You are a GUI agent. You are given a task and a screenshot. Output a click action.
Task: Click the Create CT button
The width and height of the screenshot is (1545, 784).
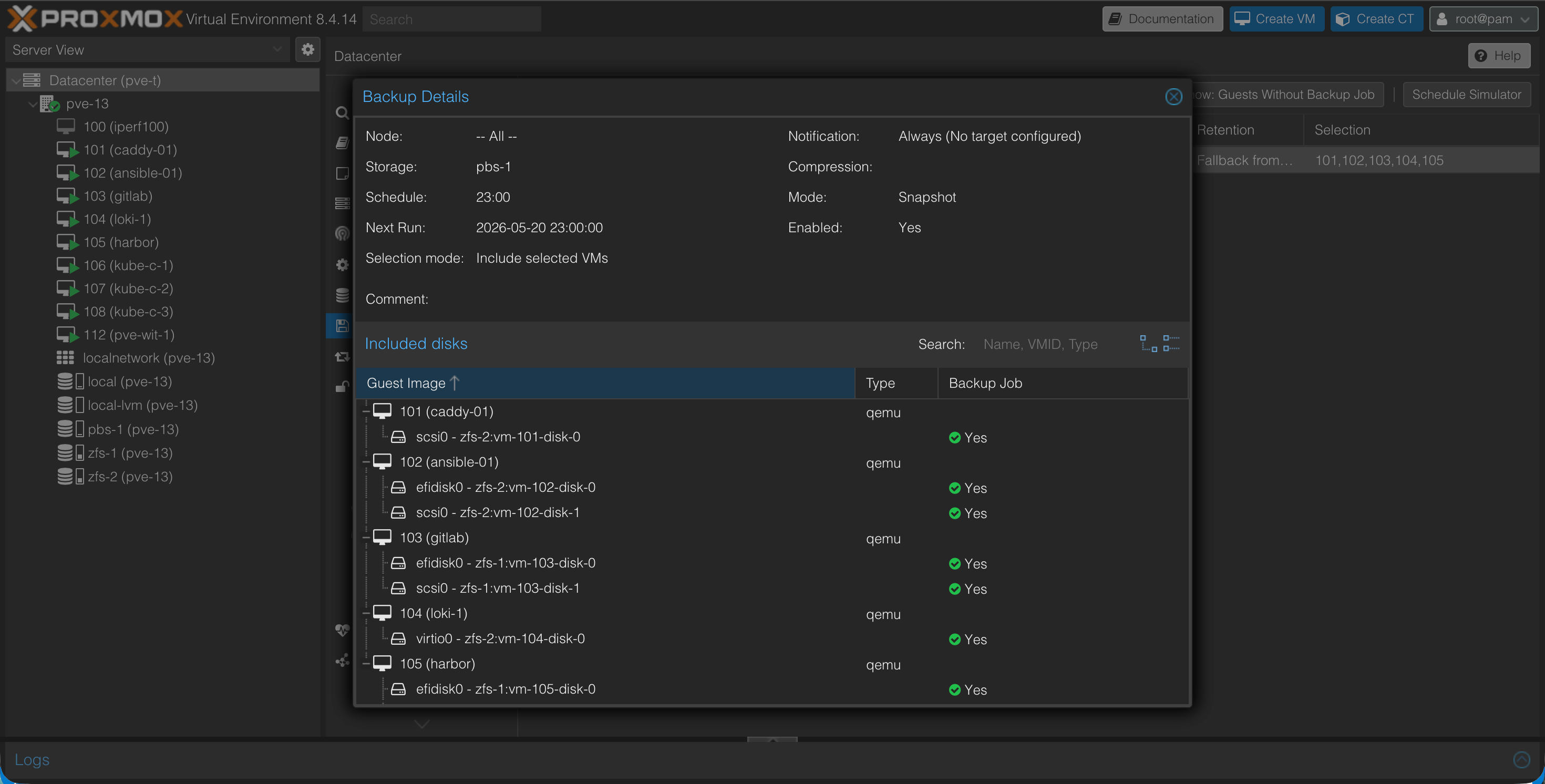[x=1376, y=18]
